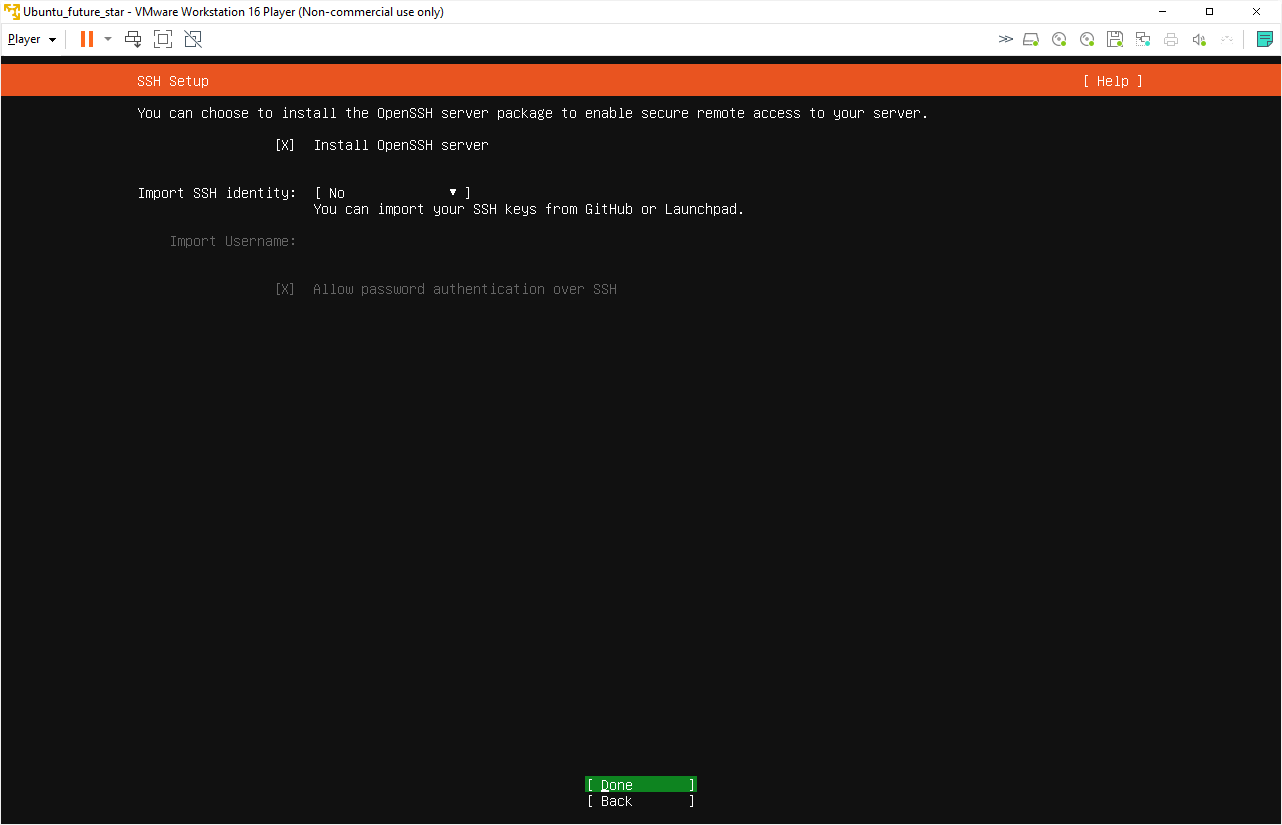1282x825 pixels.
Task: Minimize the VMware Player window
Action: tap(1163, 12)
